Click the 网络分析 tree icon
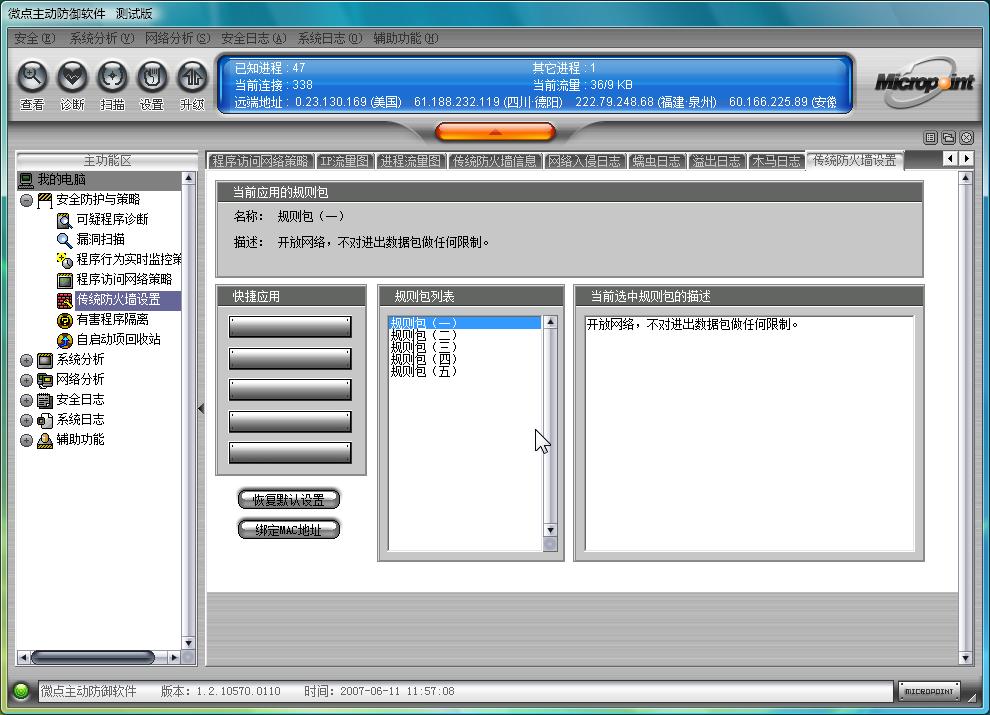 click(x=45, y=380)
